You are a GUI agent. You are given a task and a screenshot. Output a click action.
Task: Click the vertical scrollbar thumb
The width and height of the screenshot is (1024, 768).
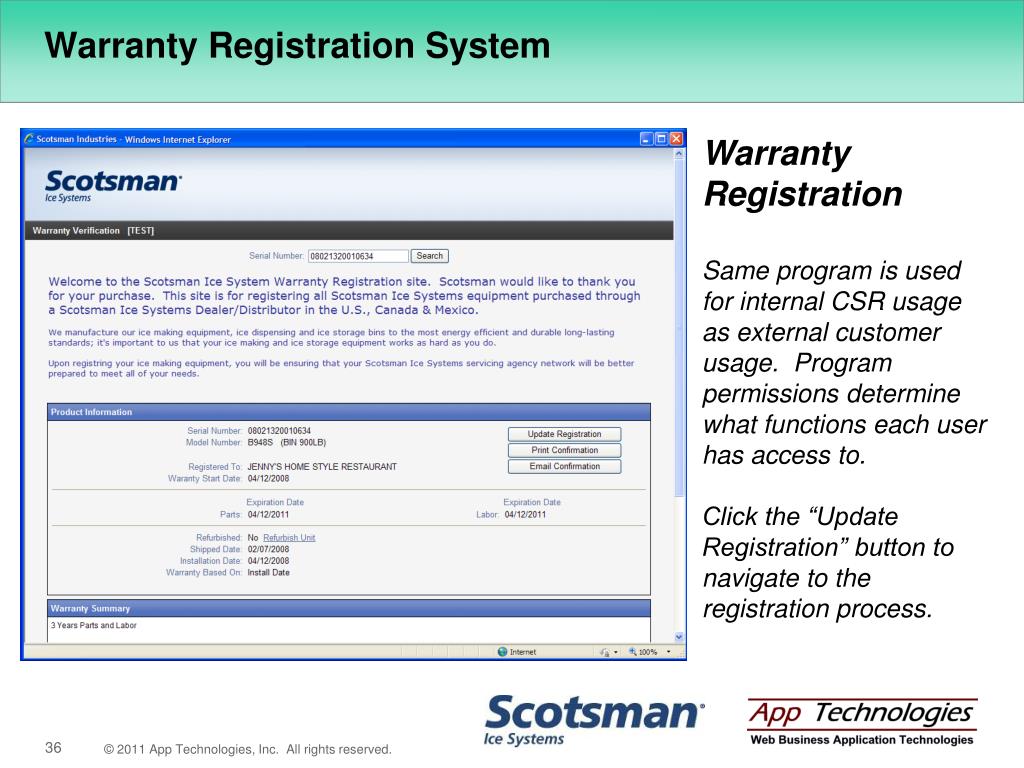point(679,327)
